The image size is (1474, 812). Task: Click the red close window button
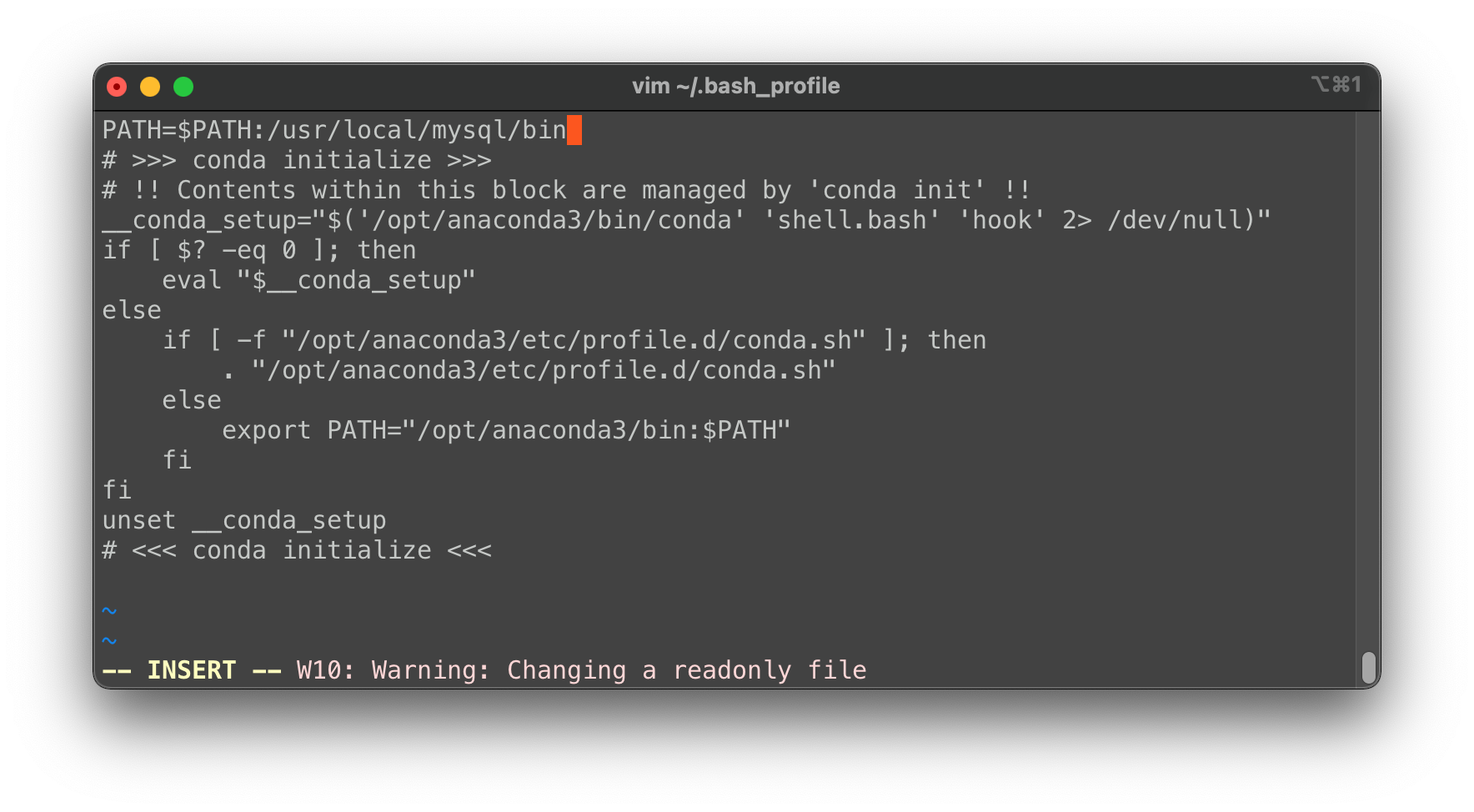tap(117, 87)
